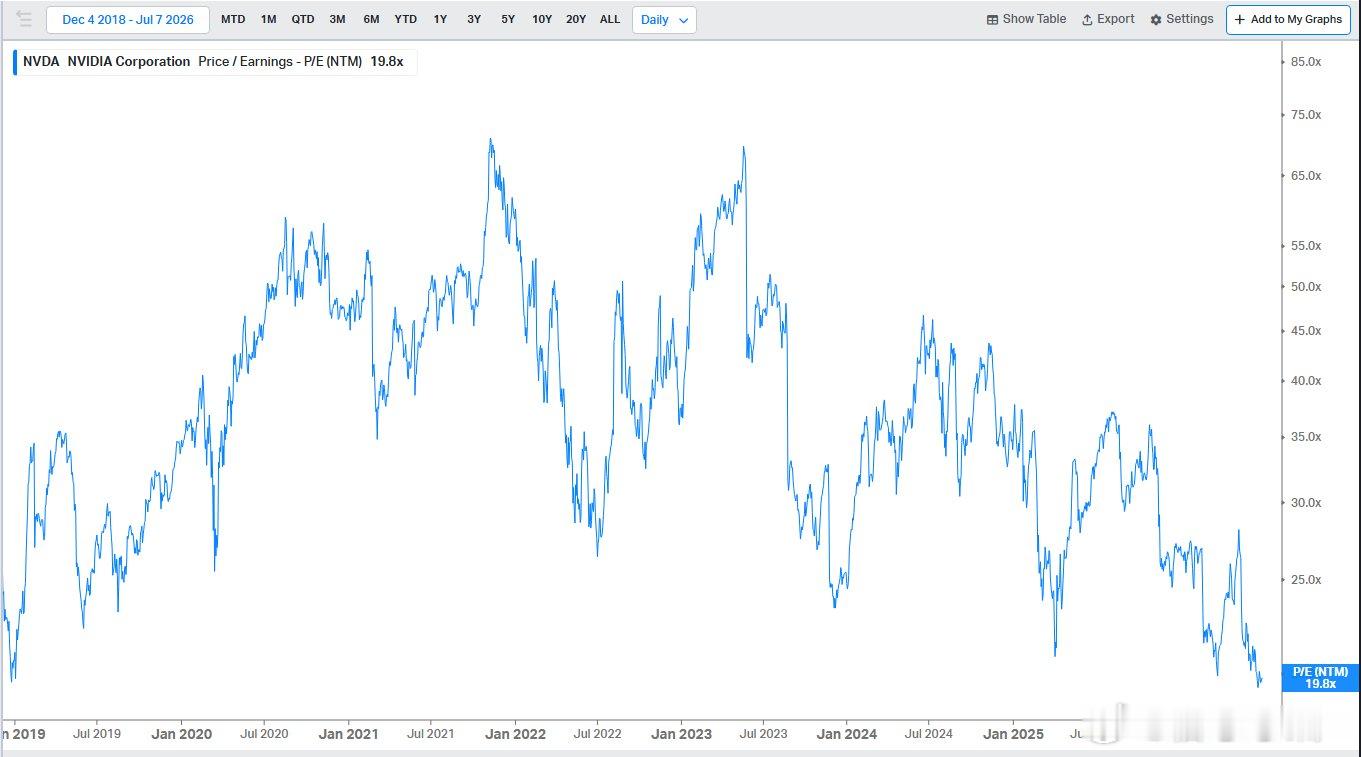
Task: Select the 1Y time range
Action: [440, 20]
